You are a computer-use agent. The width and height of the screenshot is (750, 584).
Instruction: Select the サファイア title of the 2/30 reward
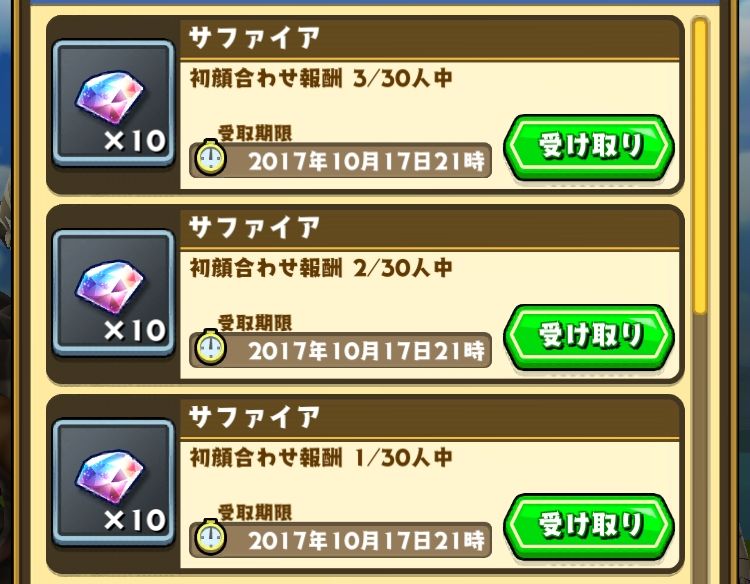point(254,228)
